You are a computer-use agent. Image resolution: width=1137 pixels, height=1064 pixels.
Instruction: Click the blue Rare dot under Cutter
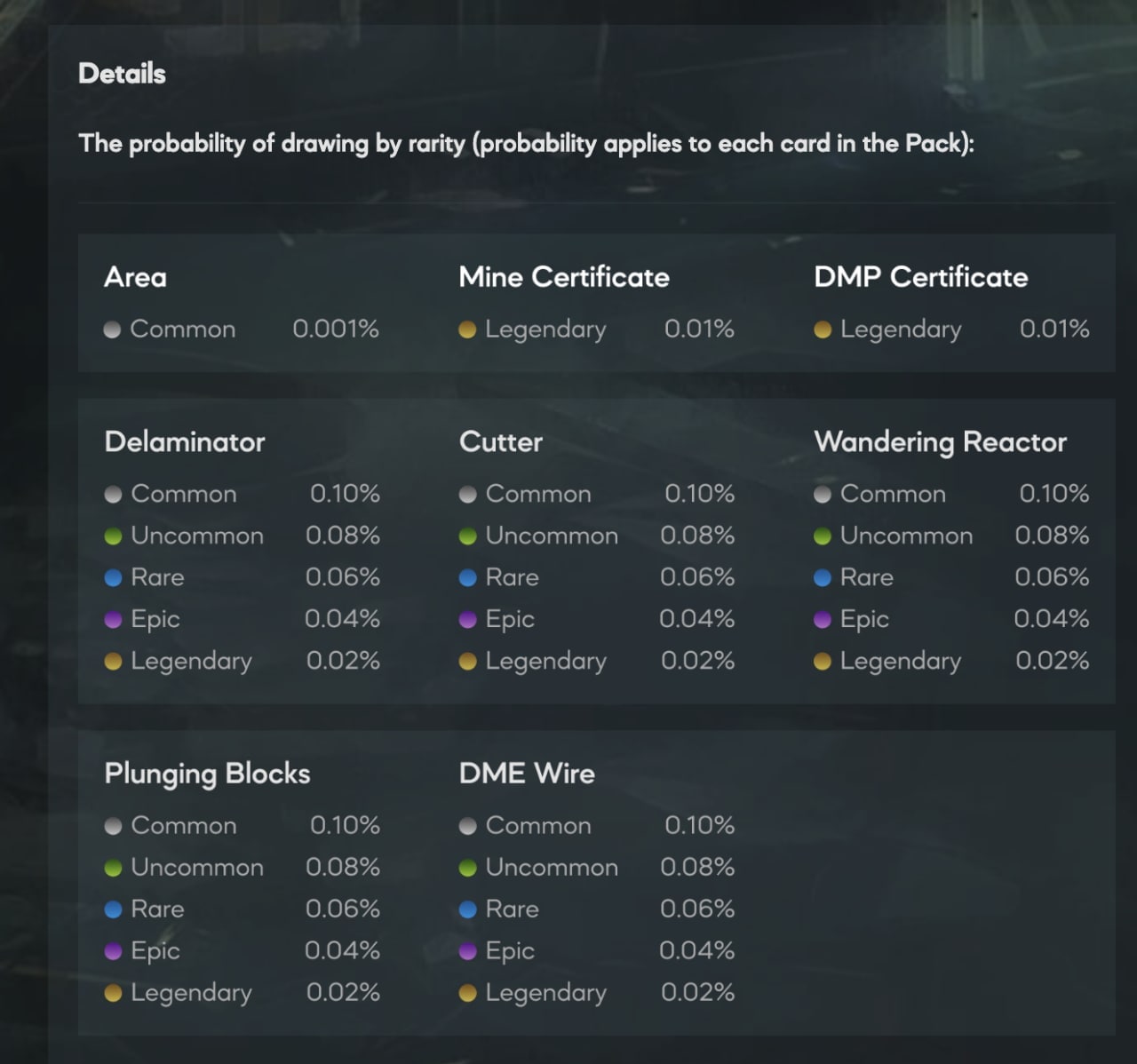(x=468, y=578)
